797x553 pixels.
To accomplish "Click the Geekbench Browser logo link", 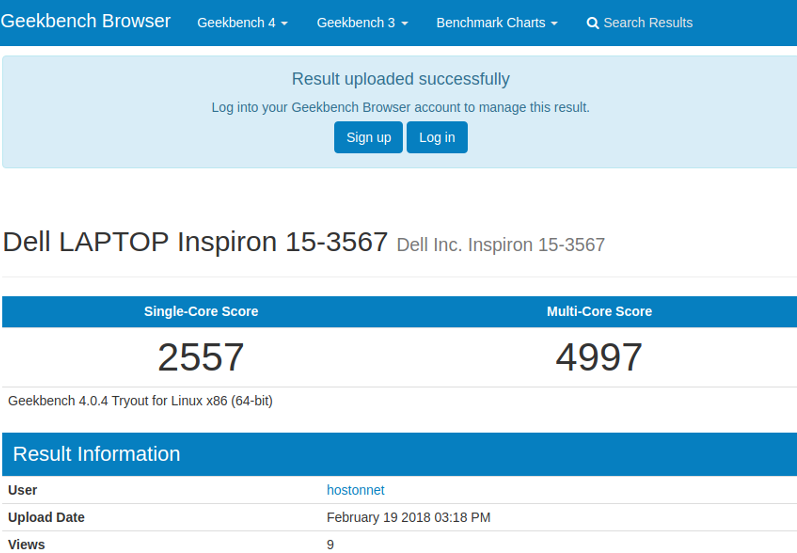I will tap(85, 21).
